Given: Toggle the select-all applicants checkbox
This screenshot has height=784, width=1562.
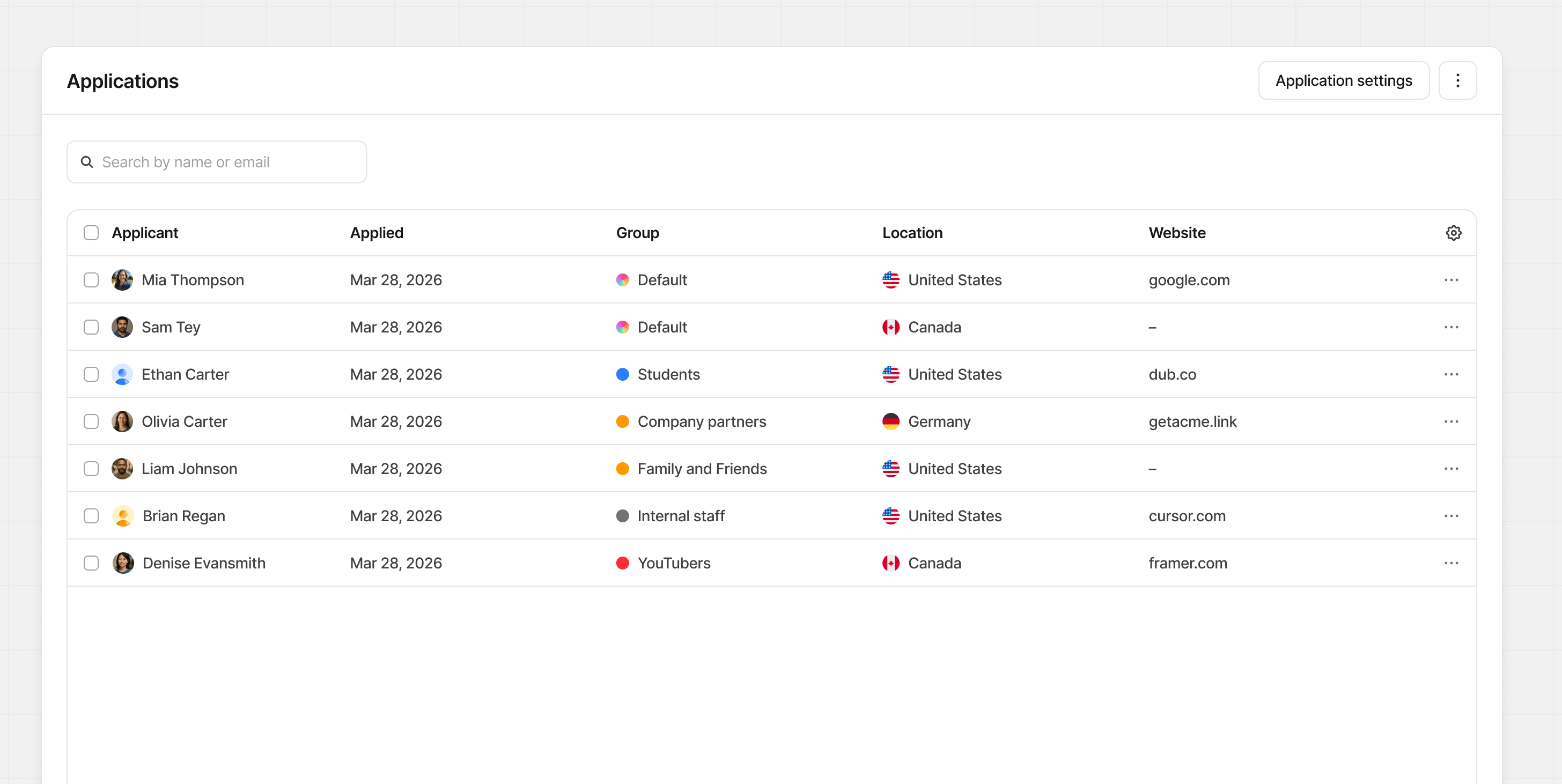Looking at the screenshot, I should tap(91, 233).
